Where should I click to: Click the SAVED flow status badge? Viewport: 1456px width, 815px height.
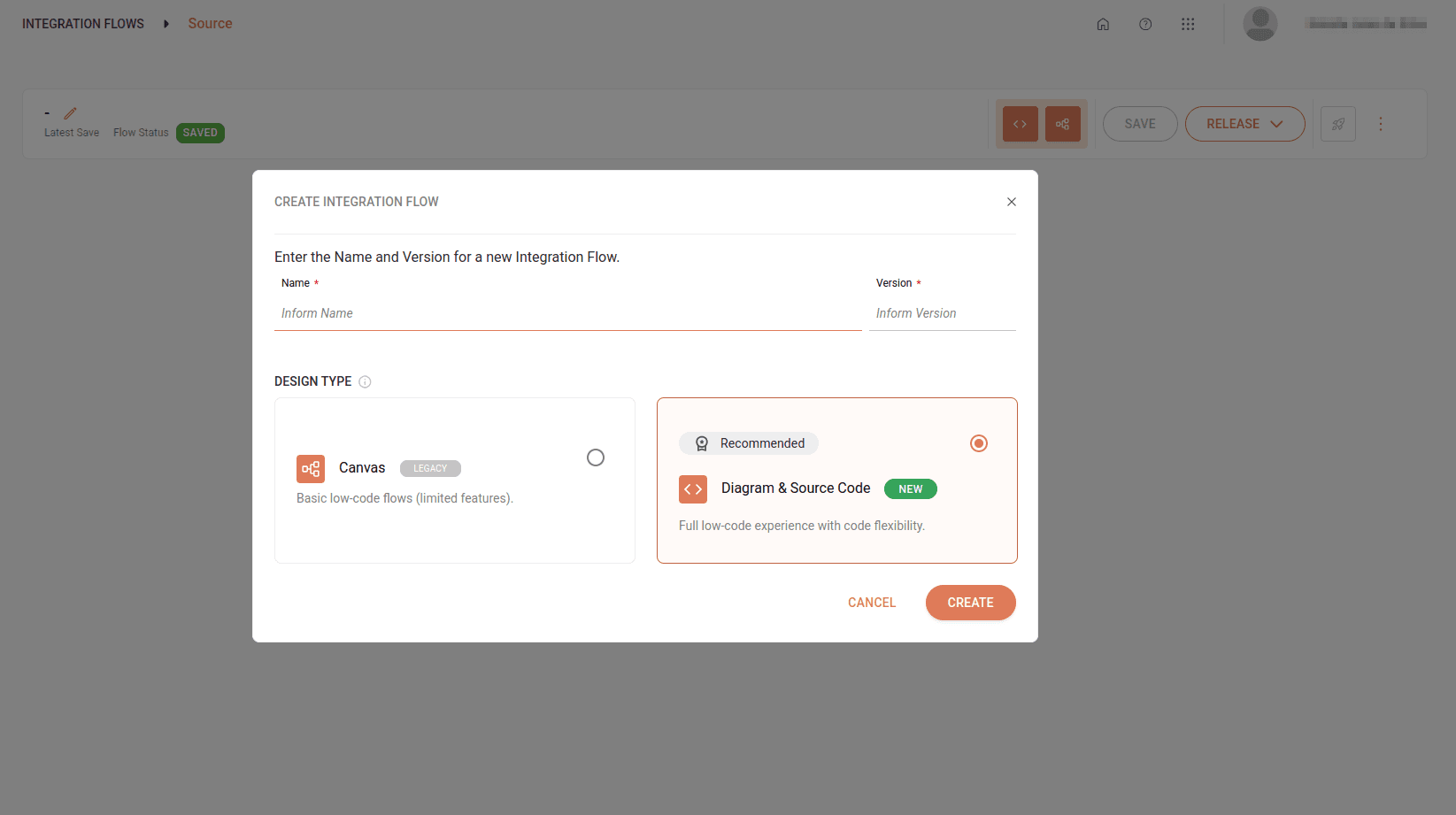200,133
